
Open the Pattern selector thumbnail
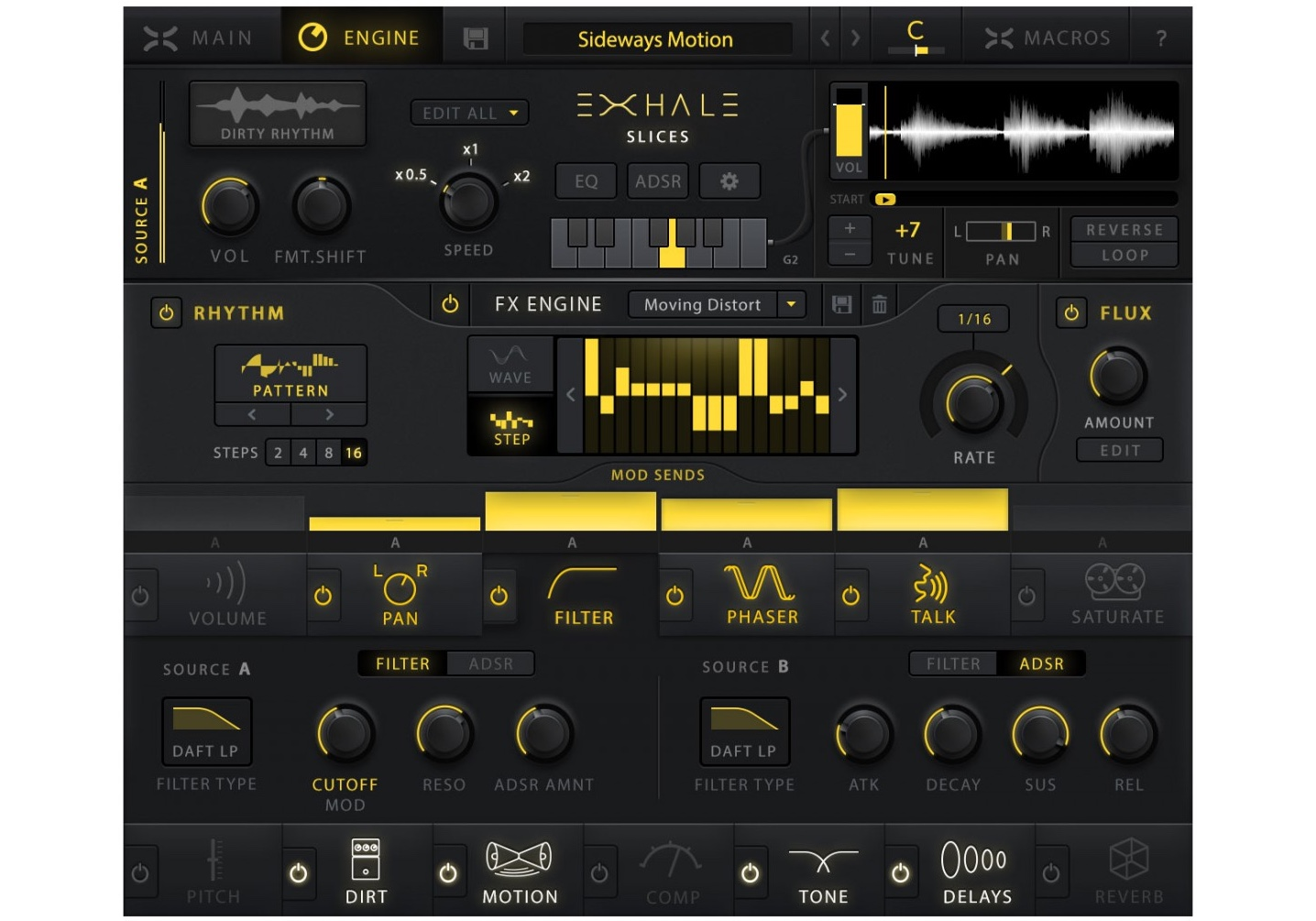(x=291, y=373)
